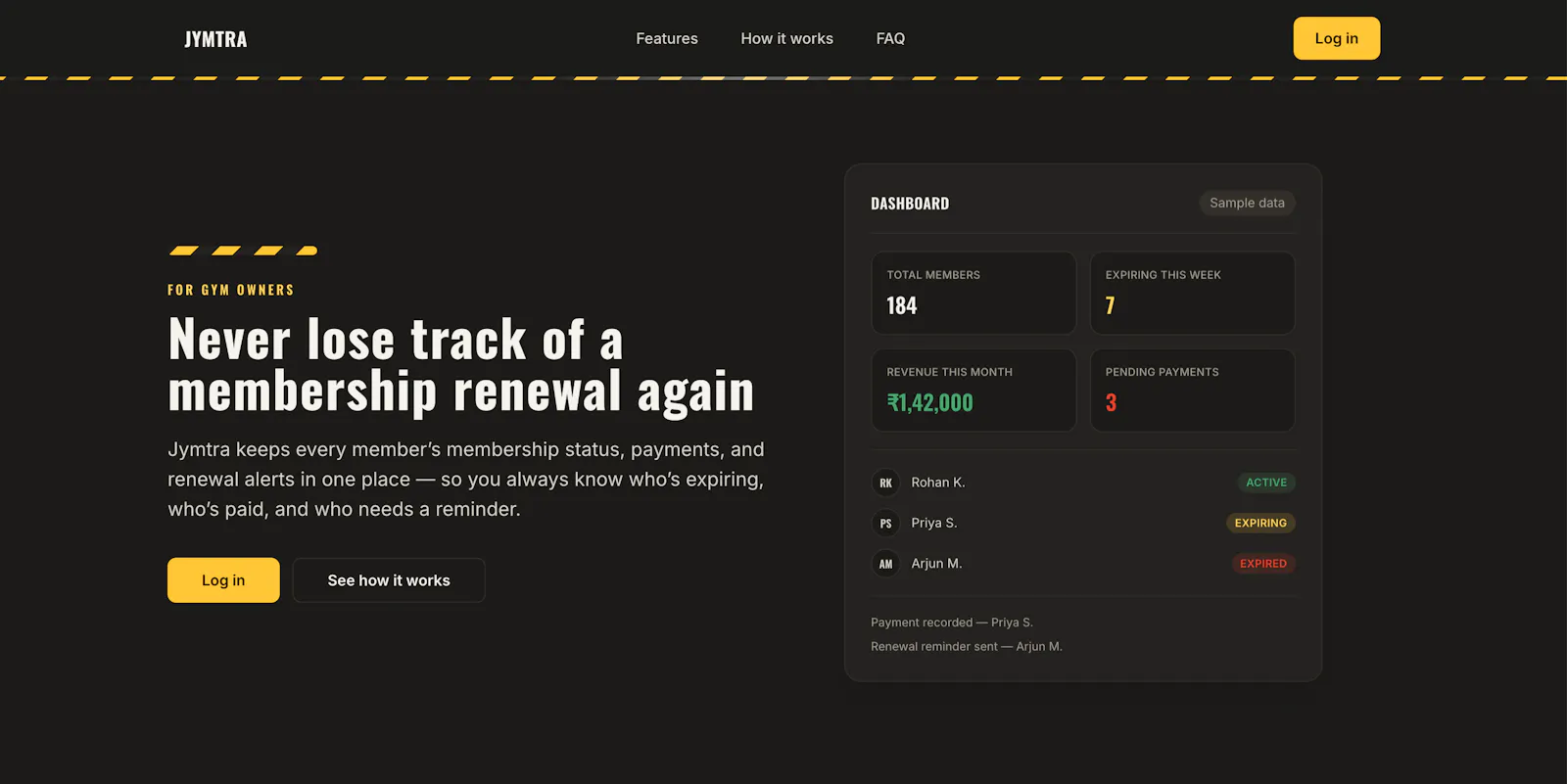Click the See how it works button
Image resolution: width=1567 pixels, height=784 pixels.
tap(389, 580)
